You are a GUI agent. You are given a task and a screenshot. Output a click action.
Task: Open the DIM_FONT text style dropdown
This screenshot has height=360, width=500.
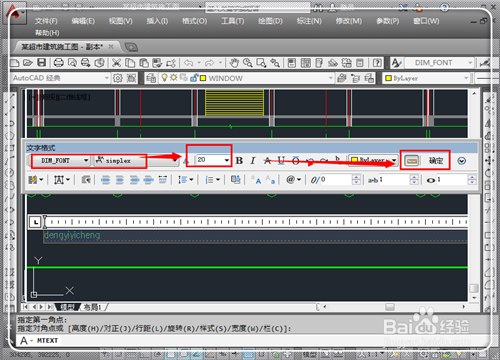[x=86, y=160]
